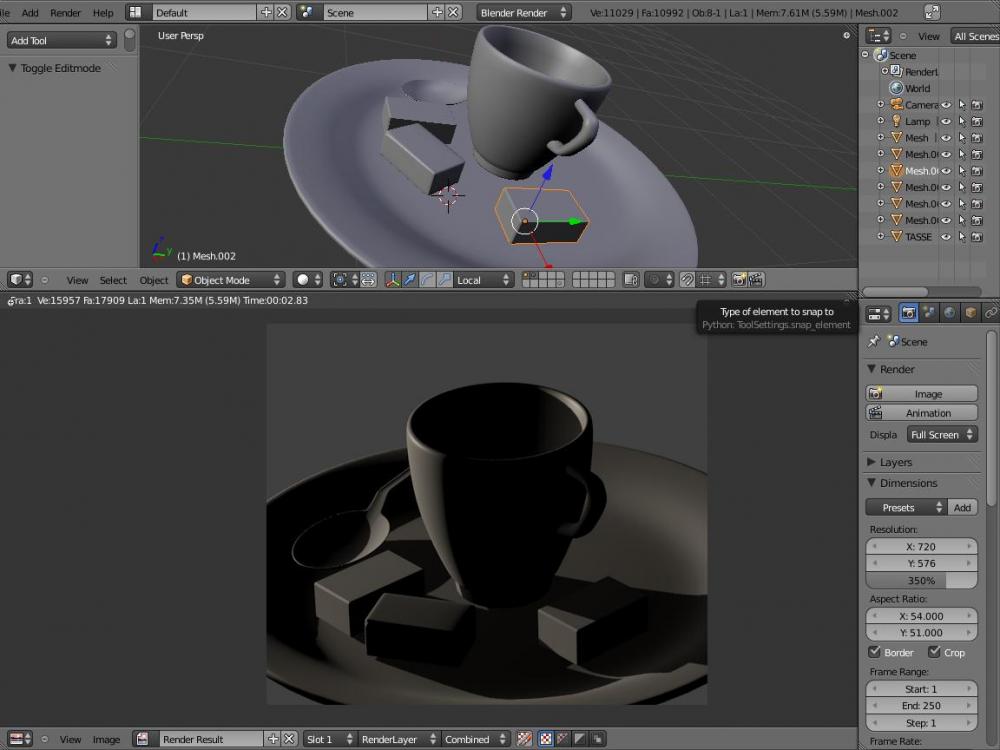Open the Render menu in top bar
The width and height of the screenshot is (1000, 750).
(x=65, y=13)
